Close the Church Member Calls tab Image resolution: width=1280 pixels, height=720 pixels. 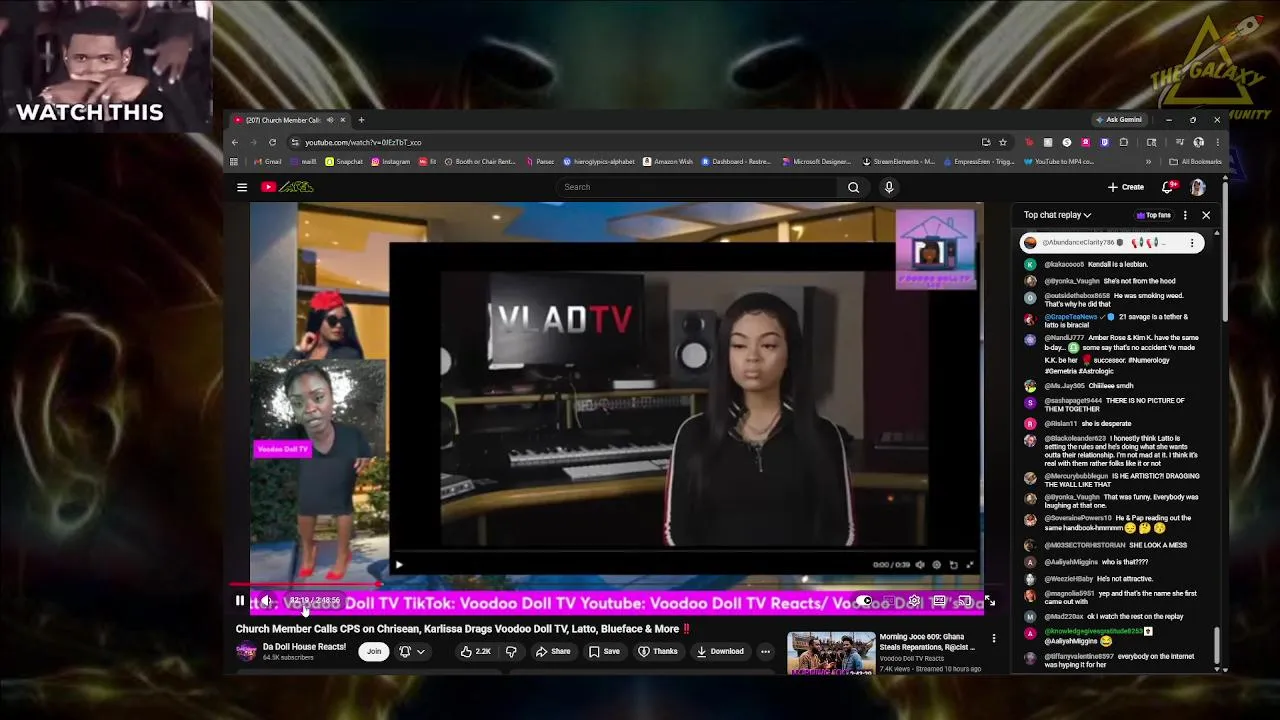[x=342, y=120]
